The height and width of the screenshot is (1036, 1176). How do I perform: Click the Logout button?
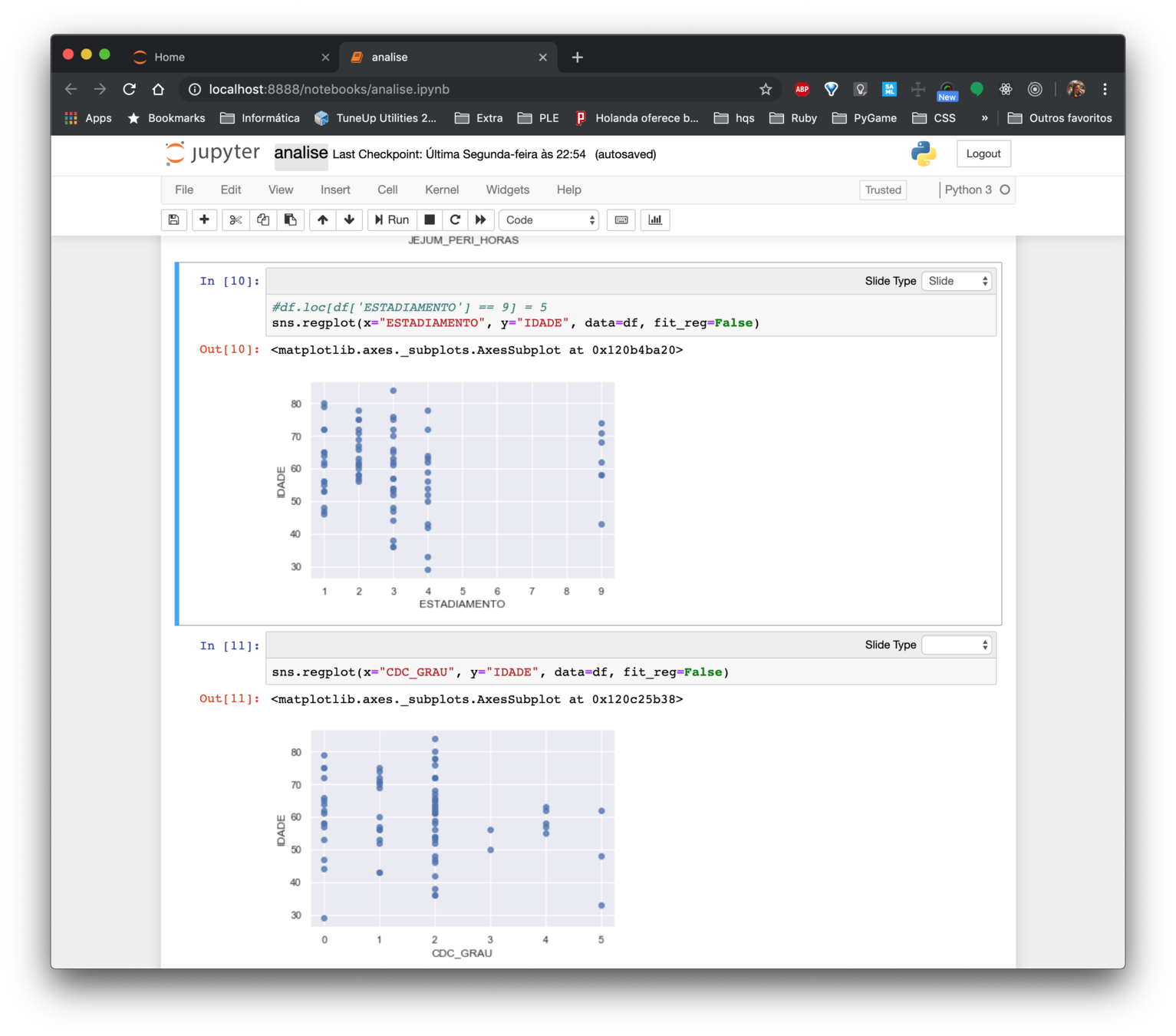[x=983, y=154]
